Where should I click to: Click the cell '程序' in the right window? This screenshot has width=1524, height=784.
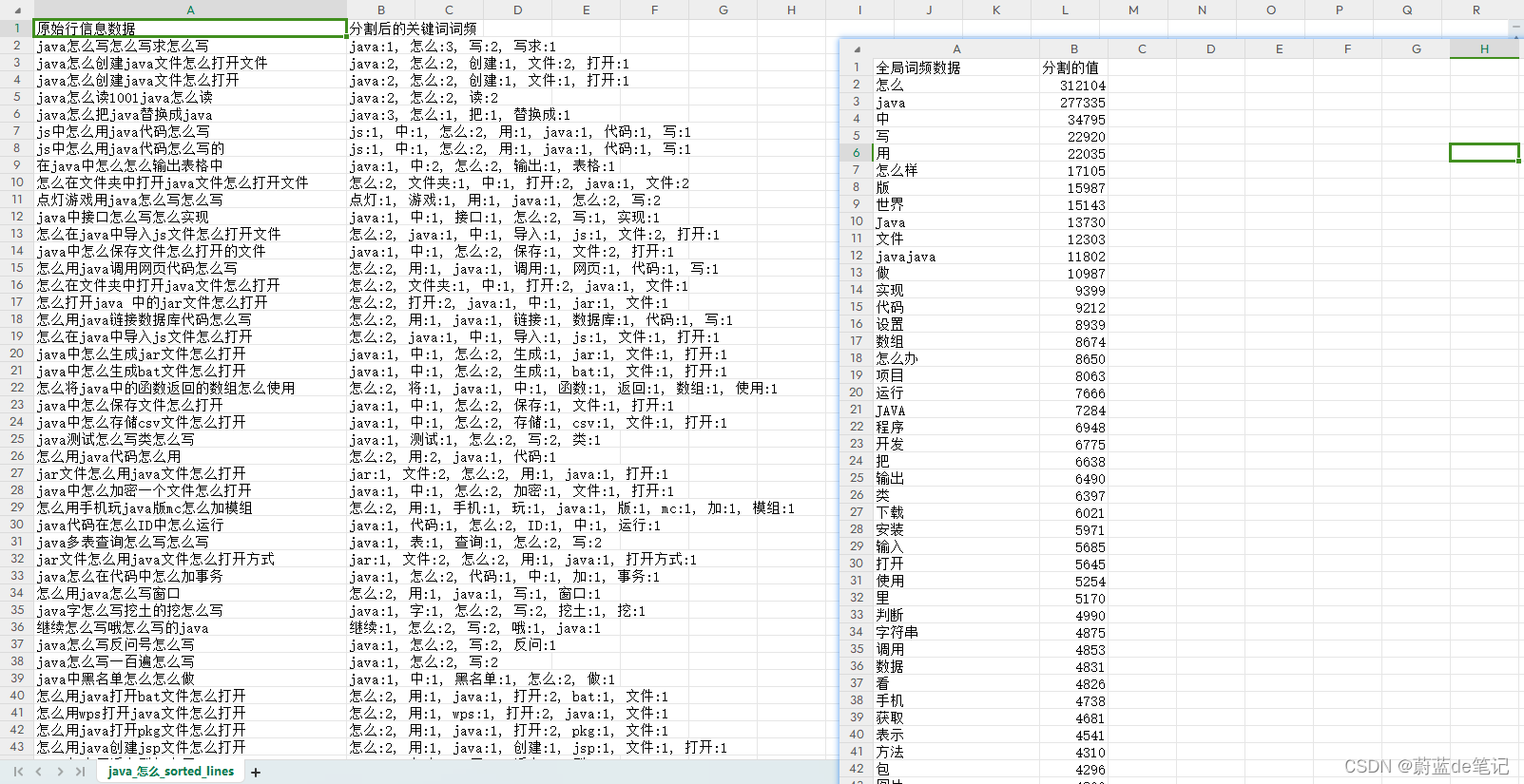tap(956, 427)
